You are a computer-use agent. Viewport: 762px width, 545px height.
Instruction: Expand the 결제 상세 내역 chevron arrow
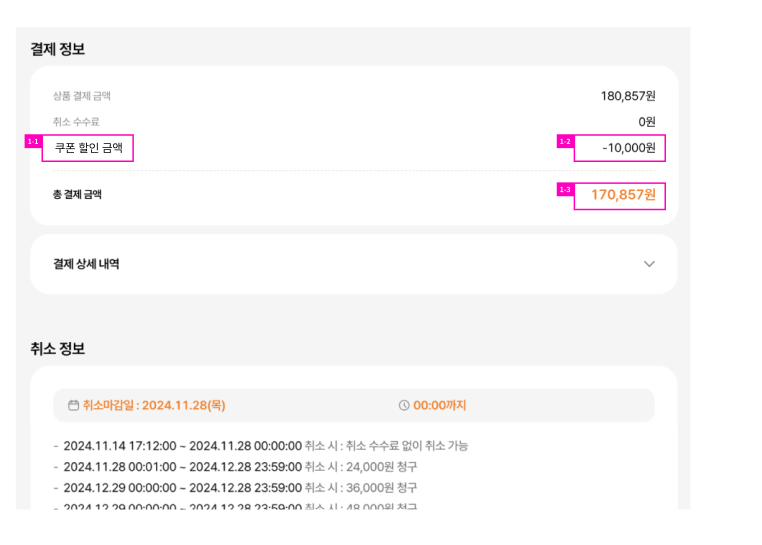(649, 264)
